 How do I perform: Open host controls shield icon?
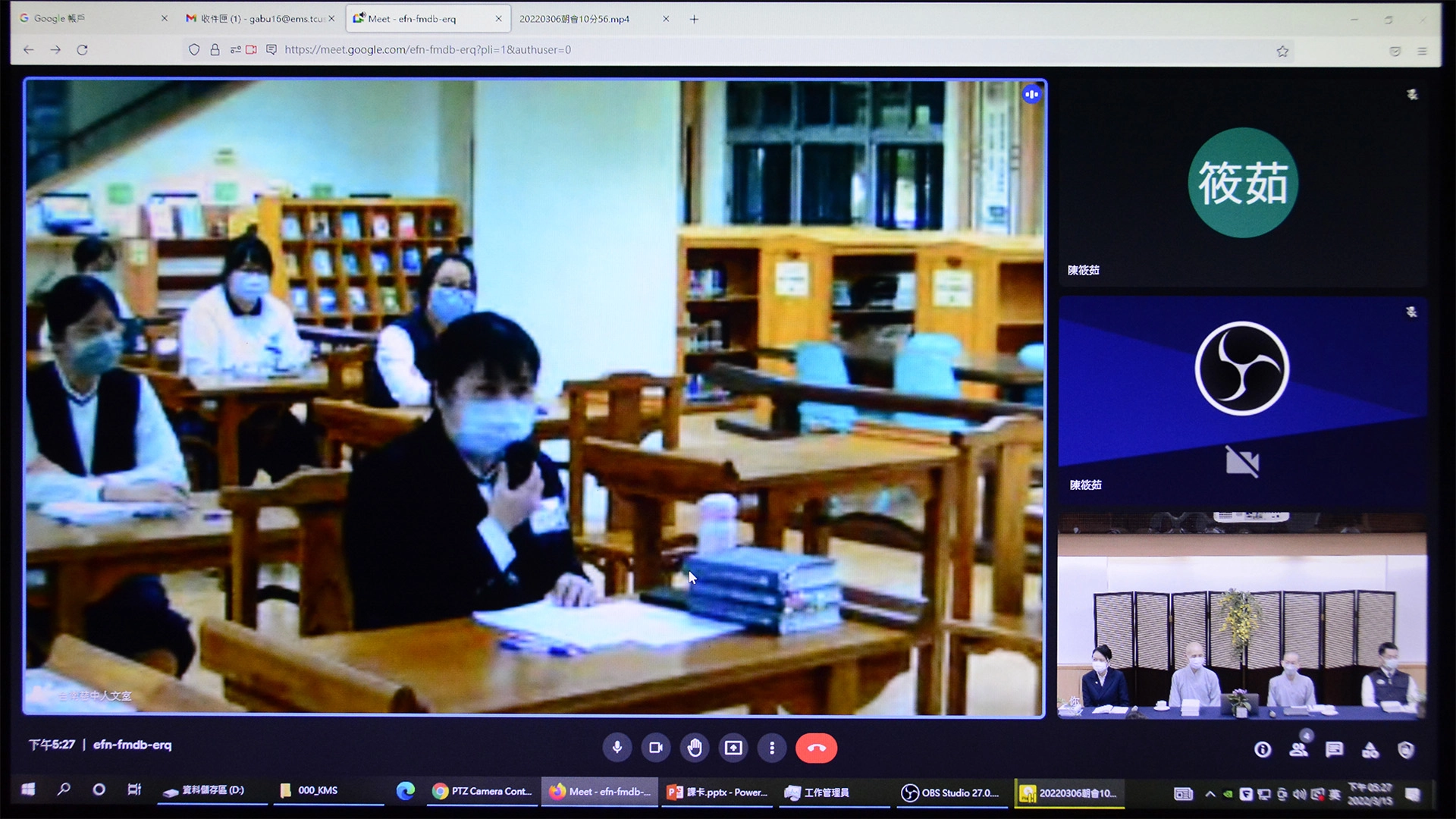click(1406, 750)
